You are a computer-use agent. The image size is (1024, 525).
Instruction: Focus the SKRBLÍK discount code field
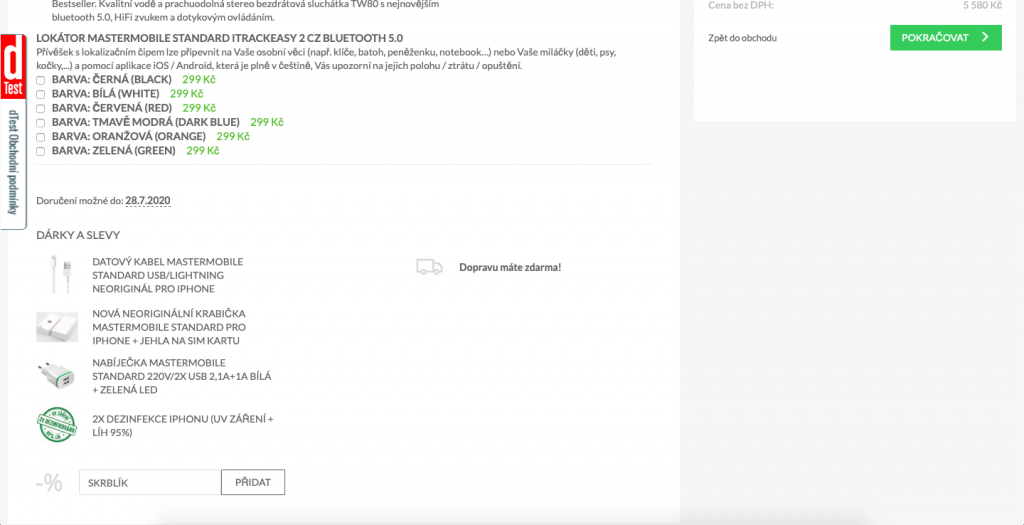150,483
